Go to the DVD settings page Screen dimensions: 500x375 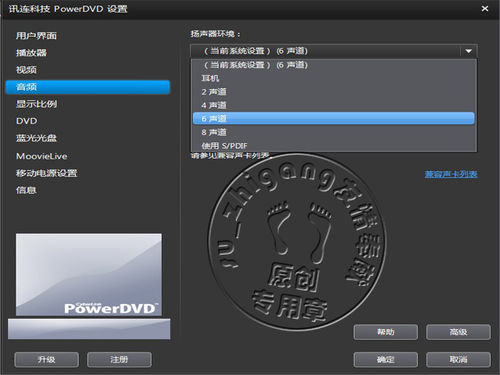tap(27, 121)
